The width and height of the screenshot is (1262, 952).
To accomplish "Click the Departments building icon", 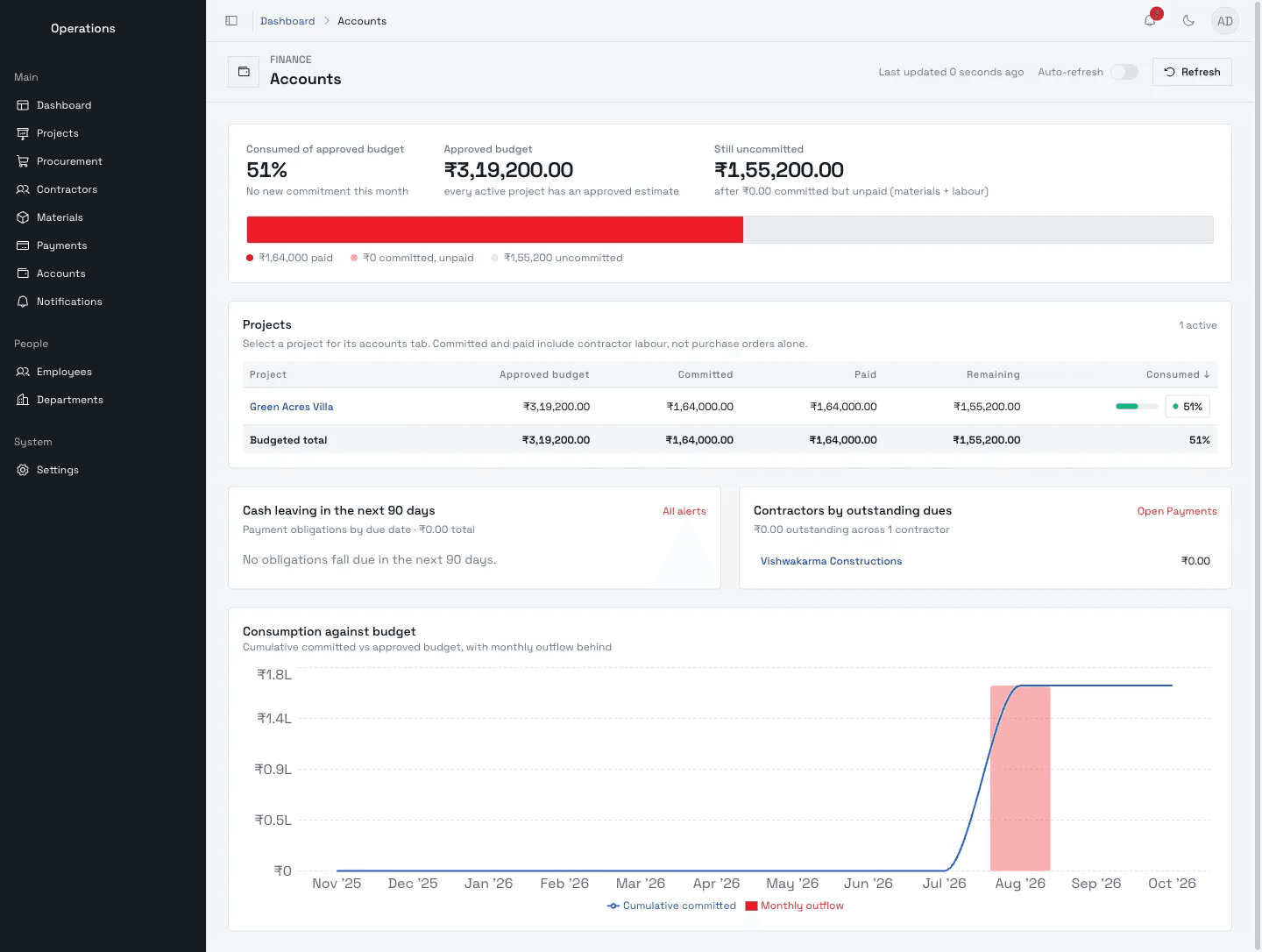I will click(23, 400).
